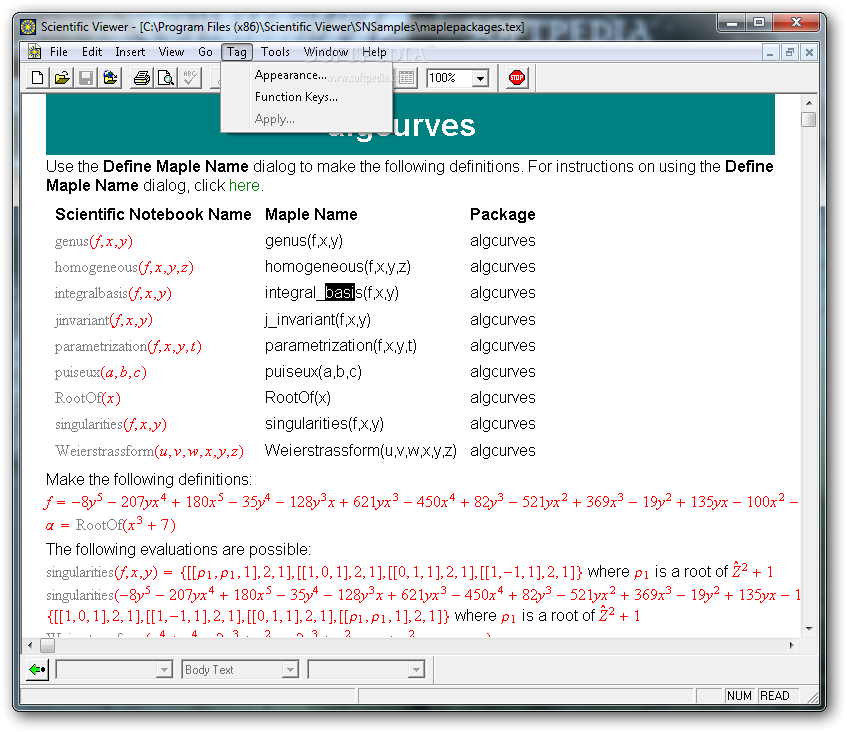Click the Scientific Viewer title bar icon
The width and height of the screenshot is (847, 732).
point(28,26)
